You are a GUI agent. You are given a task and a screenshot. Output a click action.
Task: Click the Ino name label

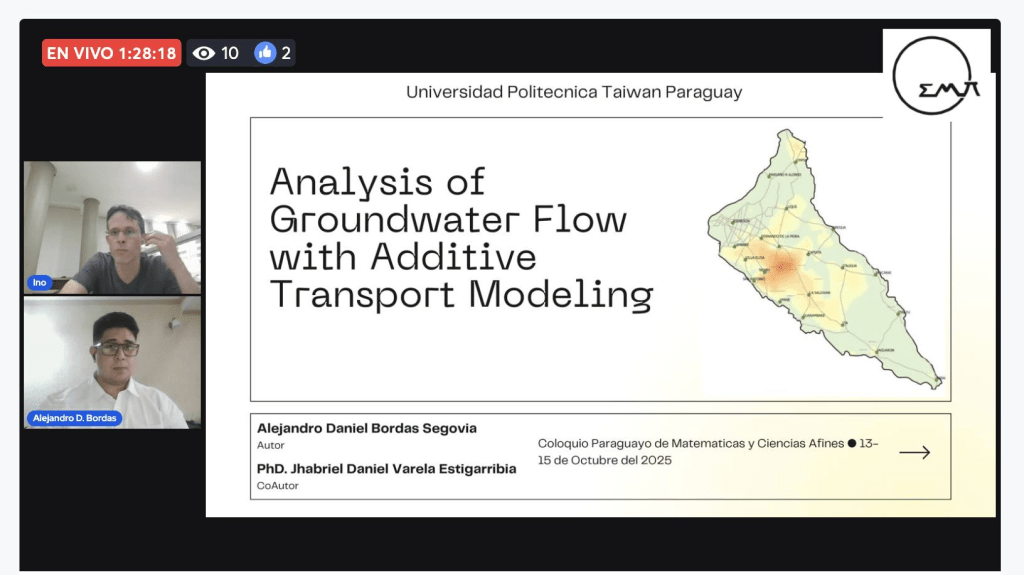click(x=39, y=283)
